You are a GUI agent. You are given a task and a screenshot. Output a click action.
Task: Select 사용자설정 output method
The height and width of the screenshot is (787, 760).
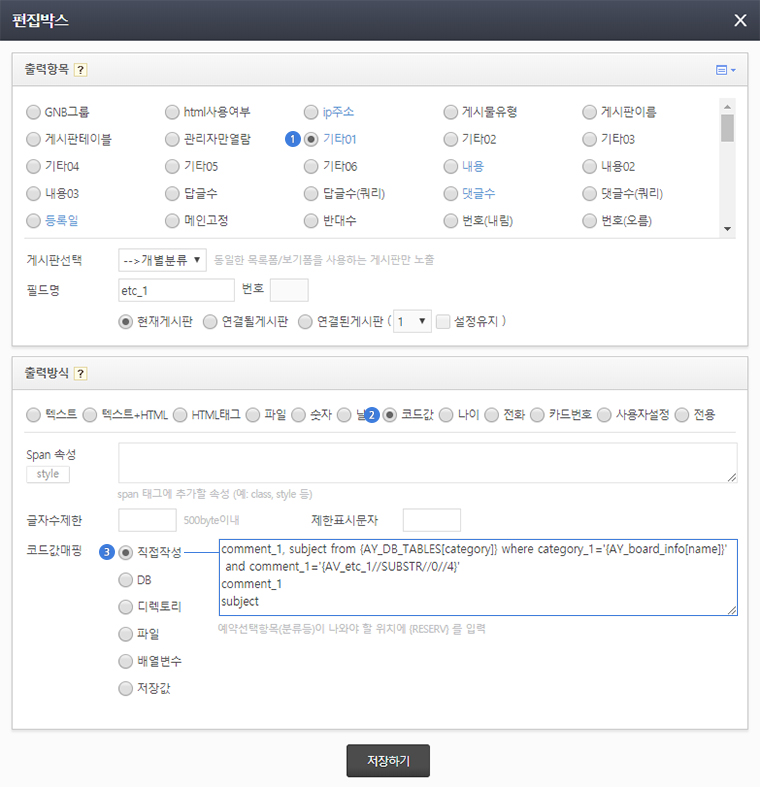(604, 414)
